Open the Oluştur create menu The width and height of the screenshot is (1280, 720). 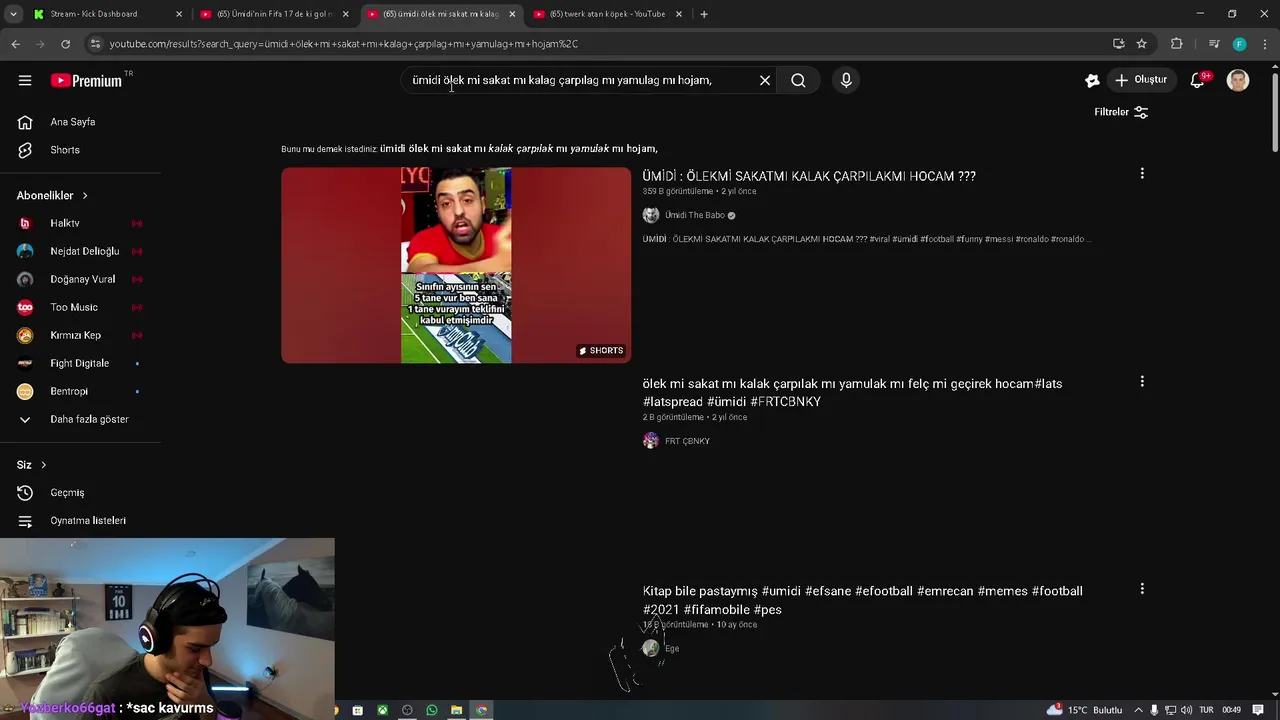1141,80
